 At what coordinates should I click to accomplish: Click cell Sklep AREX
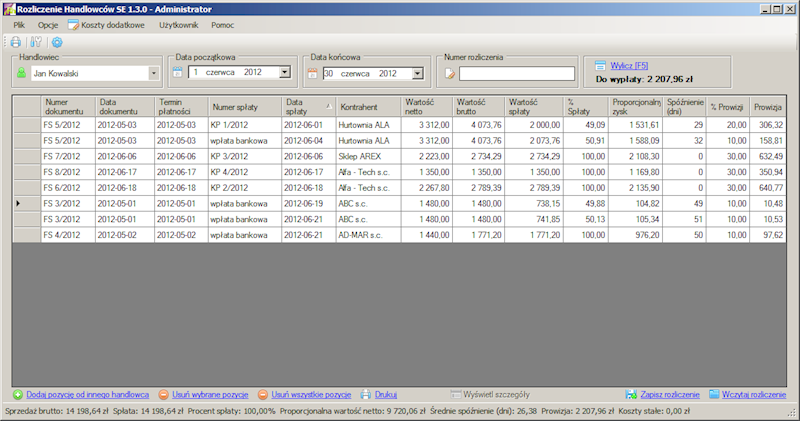(x=368, y=156)
